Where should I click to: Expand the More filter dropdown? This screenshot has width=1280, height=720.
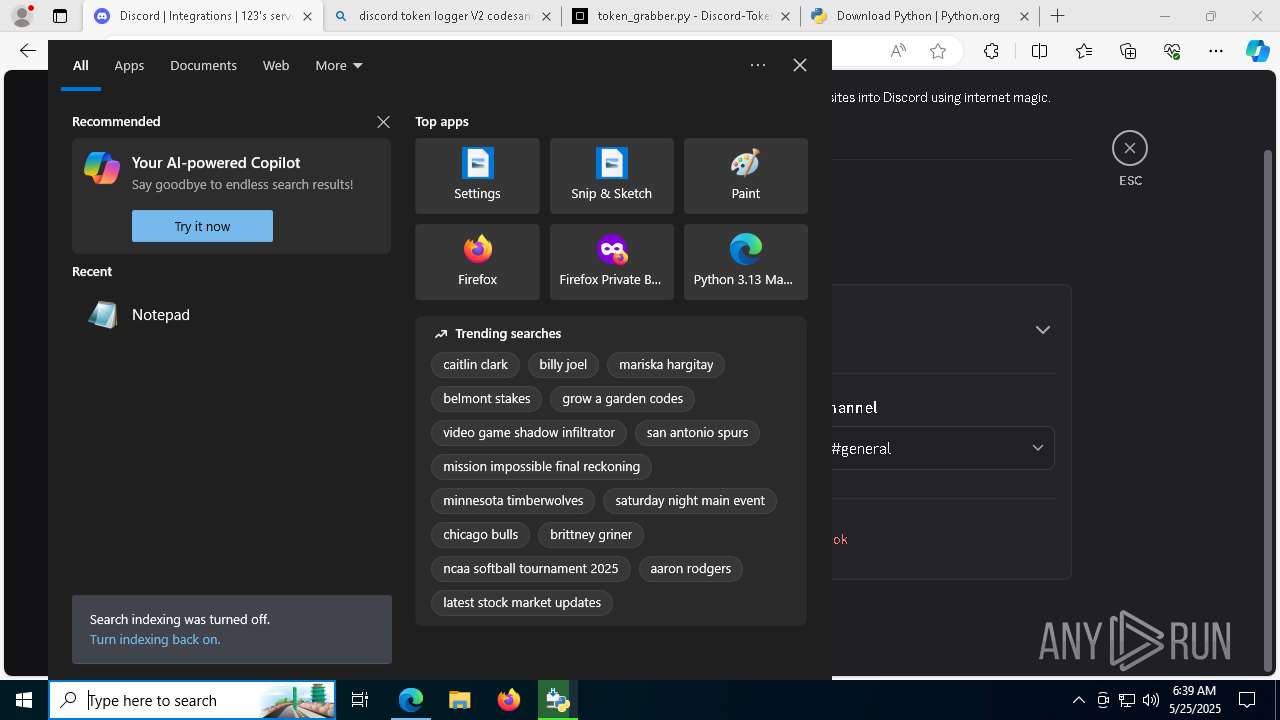[339, 65]
